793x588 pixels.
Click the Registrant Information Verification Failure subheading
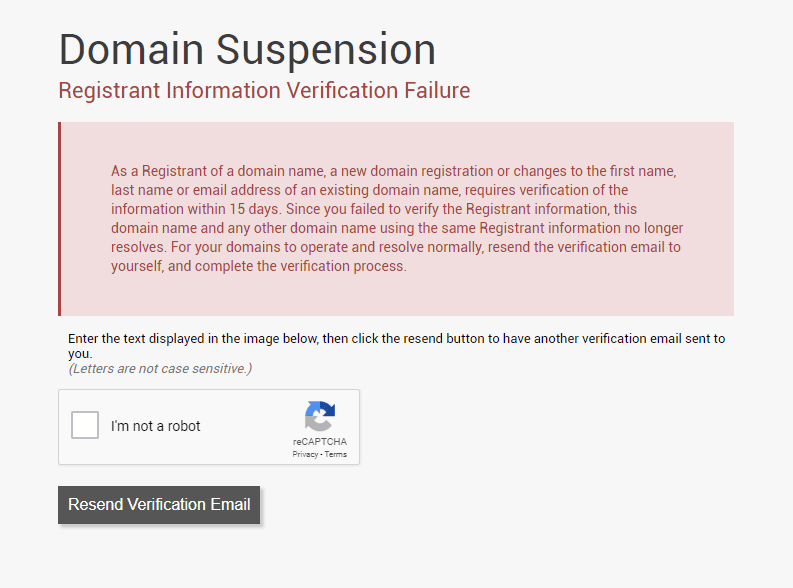point(265,91)
